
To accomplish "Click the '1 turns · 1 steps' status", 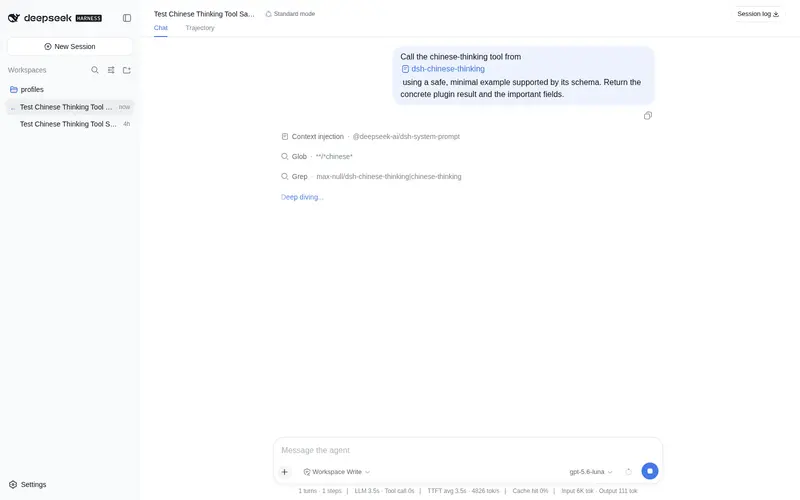I will 320,491.
